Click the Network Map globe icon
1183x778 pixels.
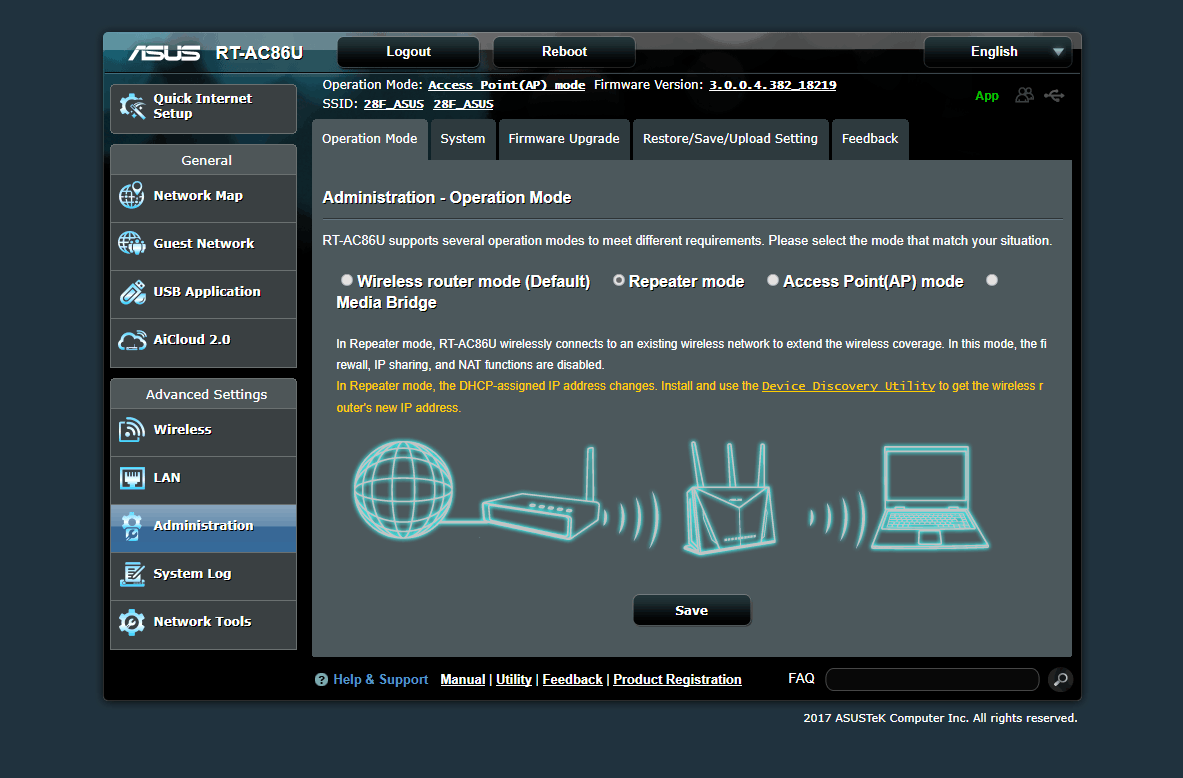(x=131, y=195)
